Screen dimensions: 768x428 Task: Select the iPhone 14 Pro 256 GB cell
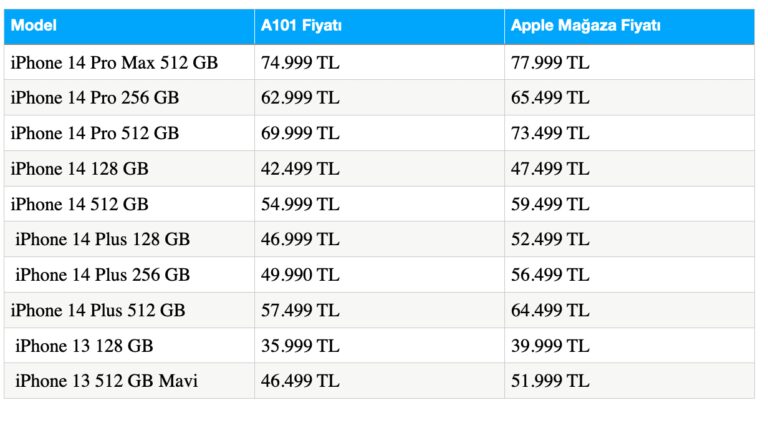point(94,98)
